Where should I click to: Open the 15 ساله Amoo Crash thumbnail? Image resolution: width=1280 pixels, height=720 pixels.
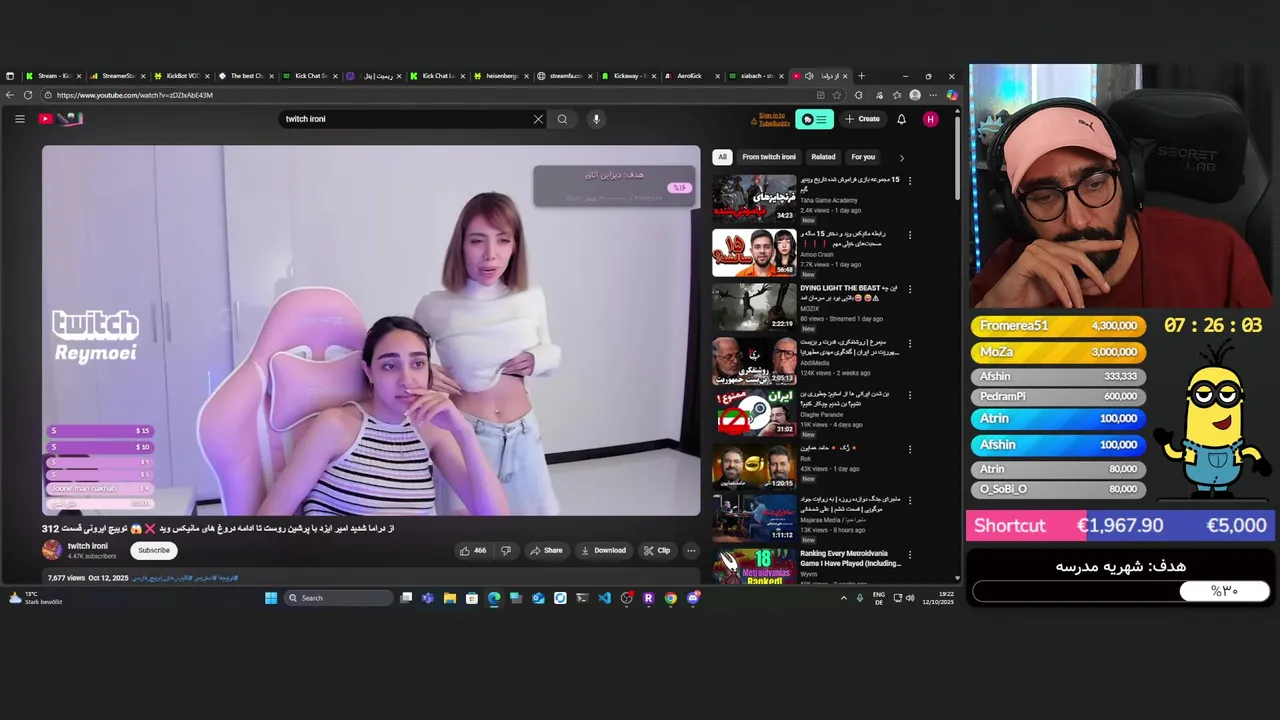pos(754,252)
